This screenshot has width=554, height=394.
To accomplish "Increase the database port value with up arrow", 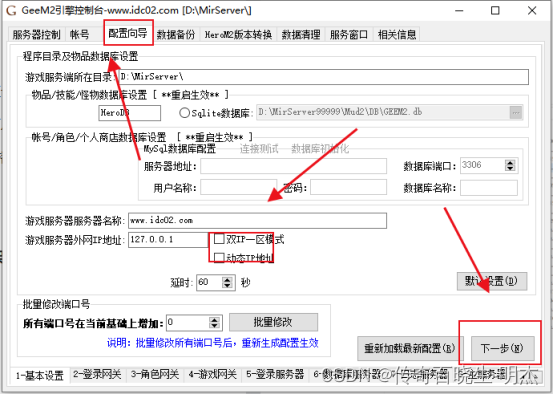I will (x=510, y=162).
